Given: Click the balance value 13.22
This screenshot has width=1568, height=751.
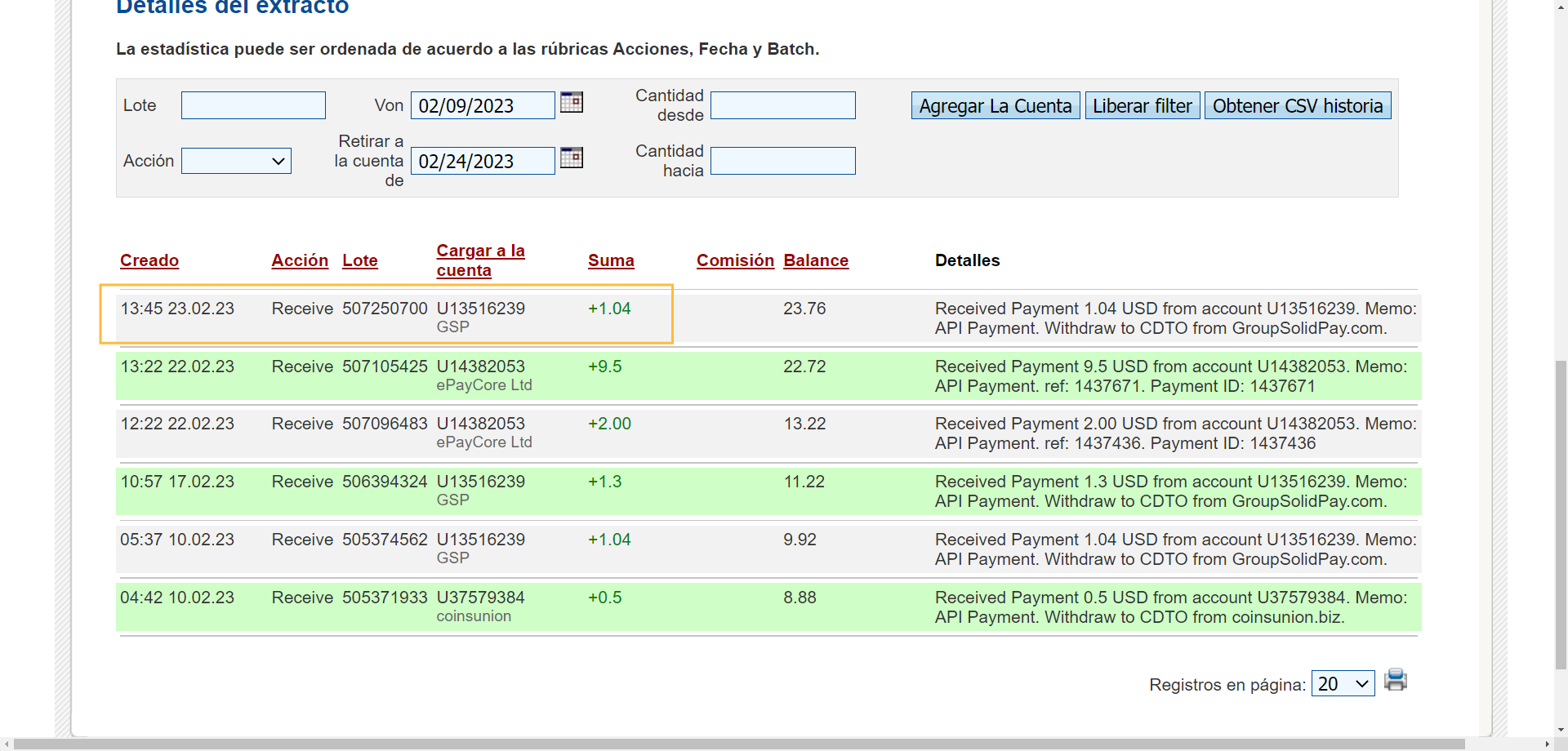Looking at the screenshot, I should (804, 424).
